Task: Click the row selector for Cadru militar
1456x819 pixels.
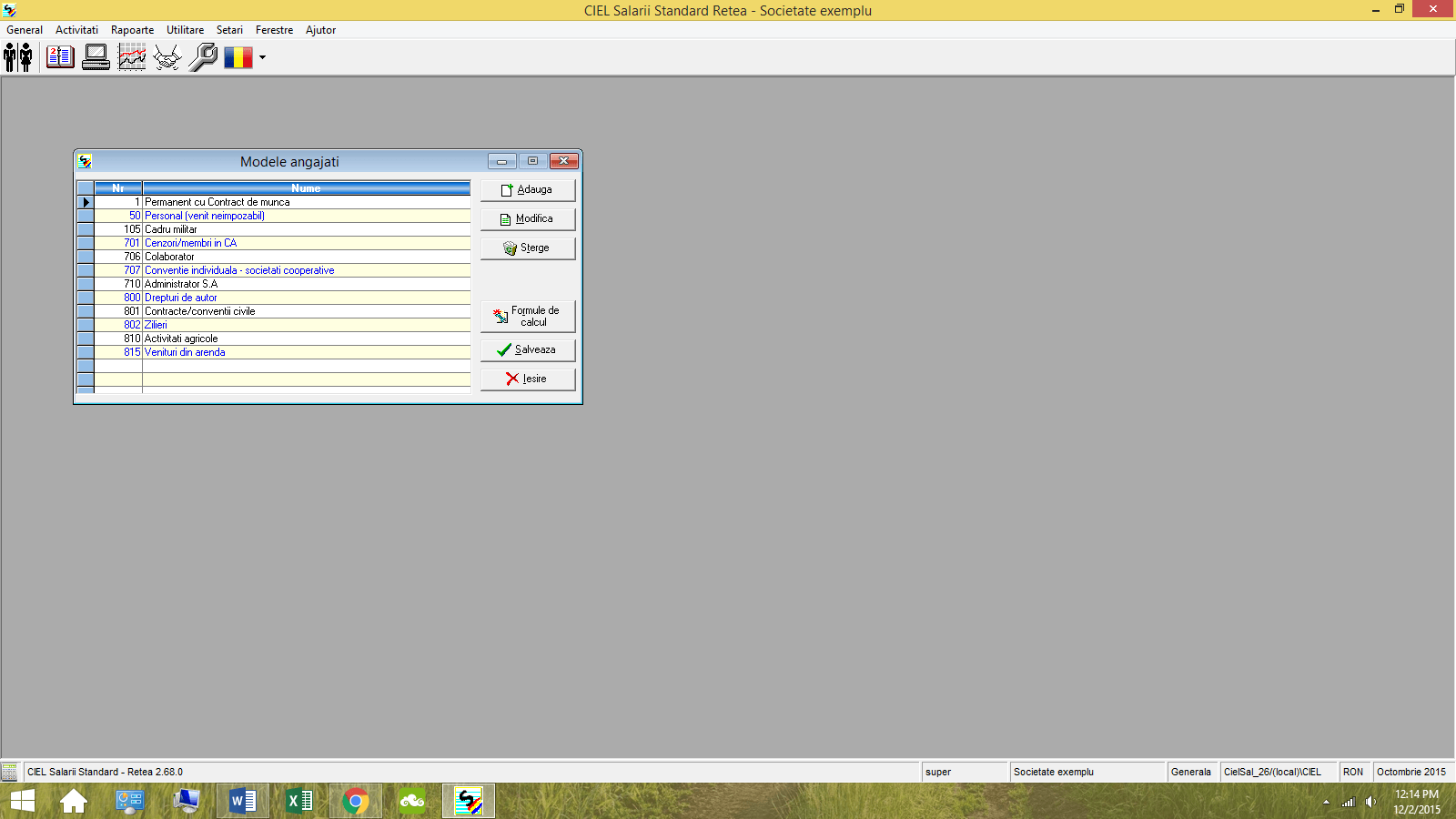Action: coord(86,229)
